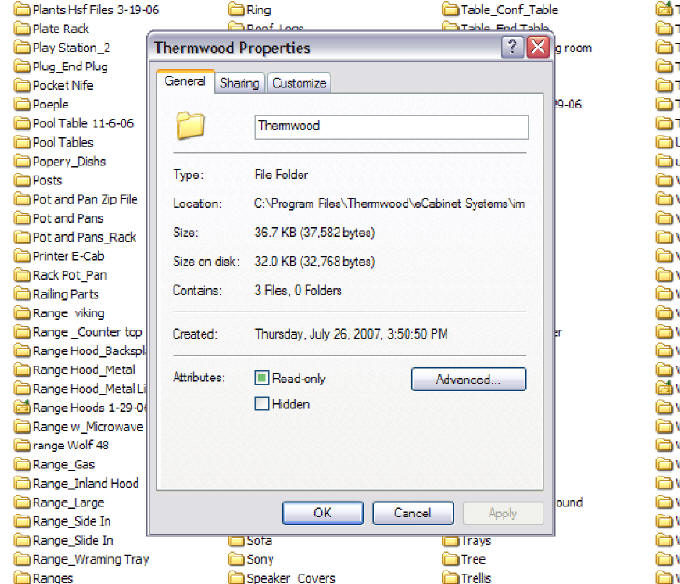Select the Range_Side In folder name
Viewport: 680px width, 584px height.
coord(72,521)
